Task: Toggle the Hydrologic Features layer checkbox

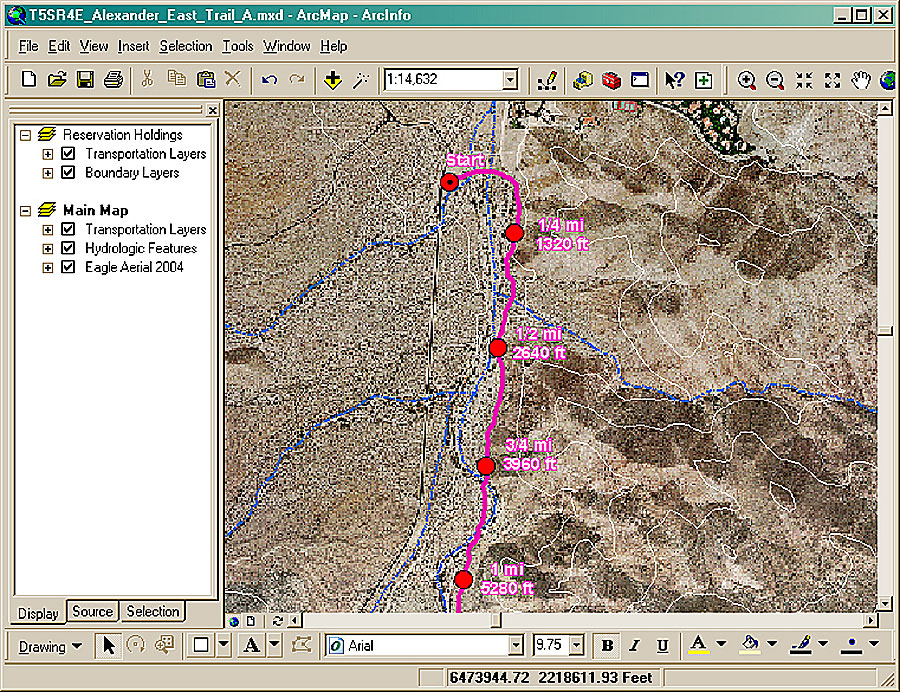Action: click(x=68, y=248)
